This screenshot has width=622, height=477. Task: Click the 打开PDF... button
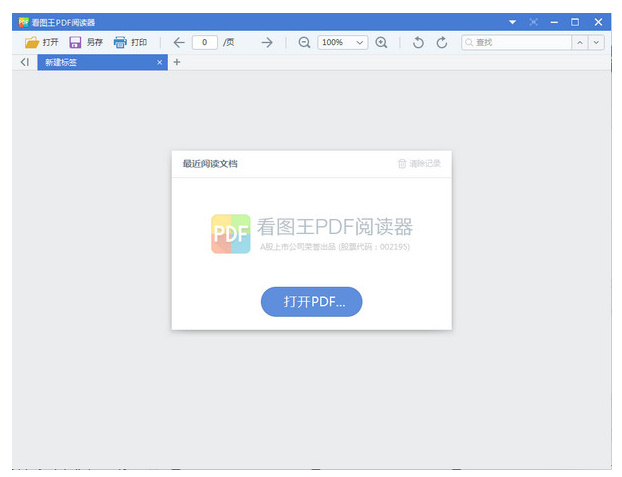pos(311,302)
